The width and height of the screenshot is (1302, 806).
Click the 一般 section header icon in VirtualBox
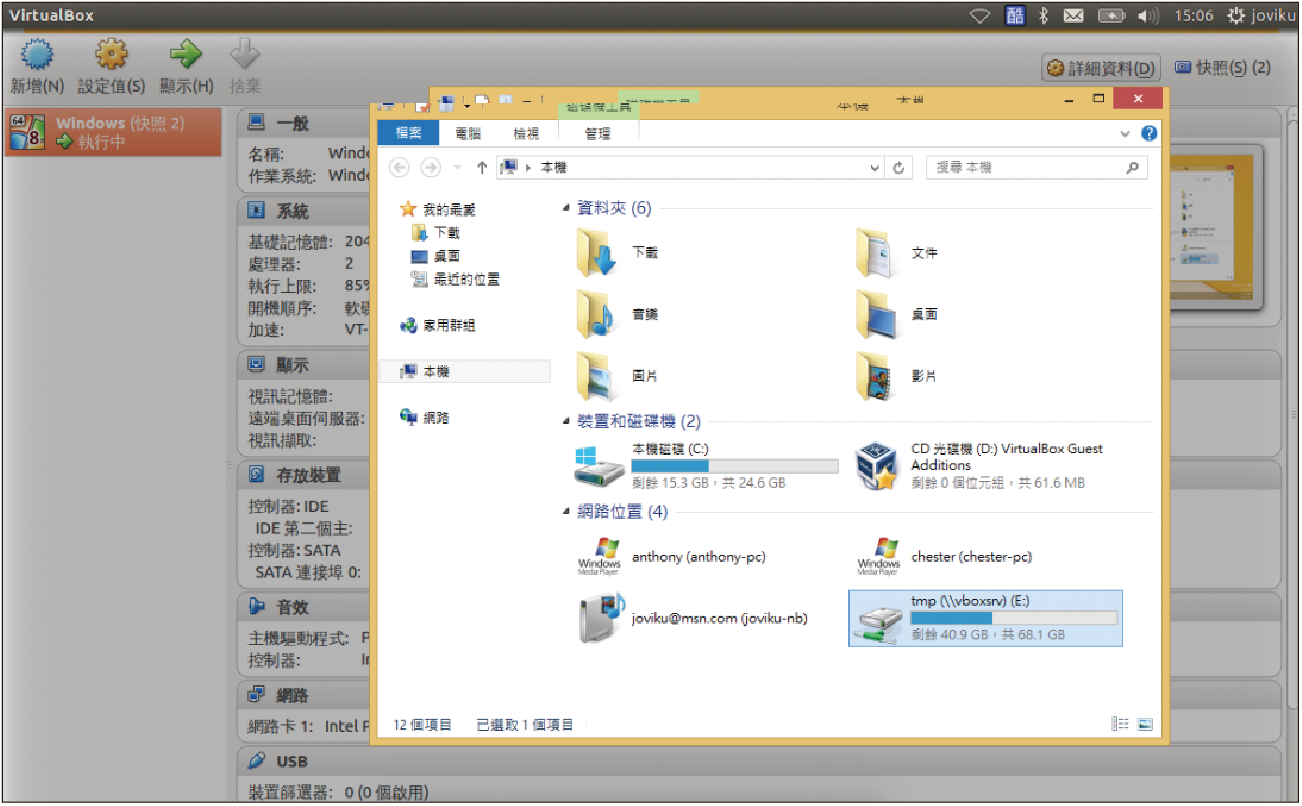pyautogui.click(x=256, y=123)
